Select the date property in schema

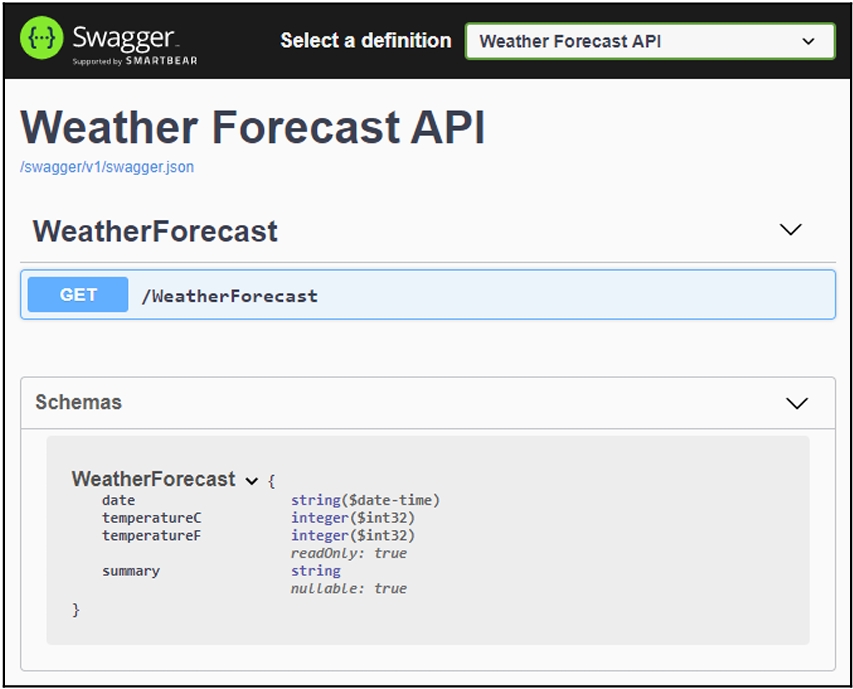[x=118, y=500]
